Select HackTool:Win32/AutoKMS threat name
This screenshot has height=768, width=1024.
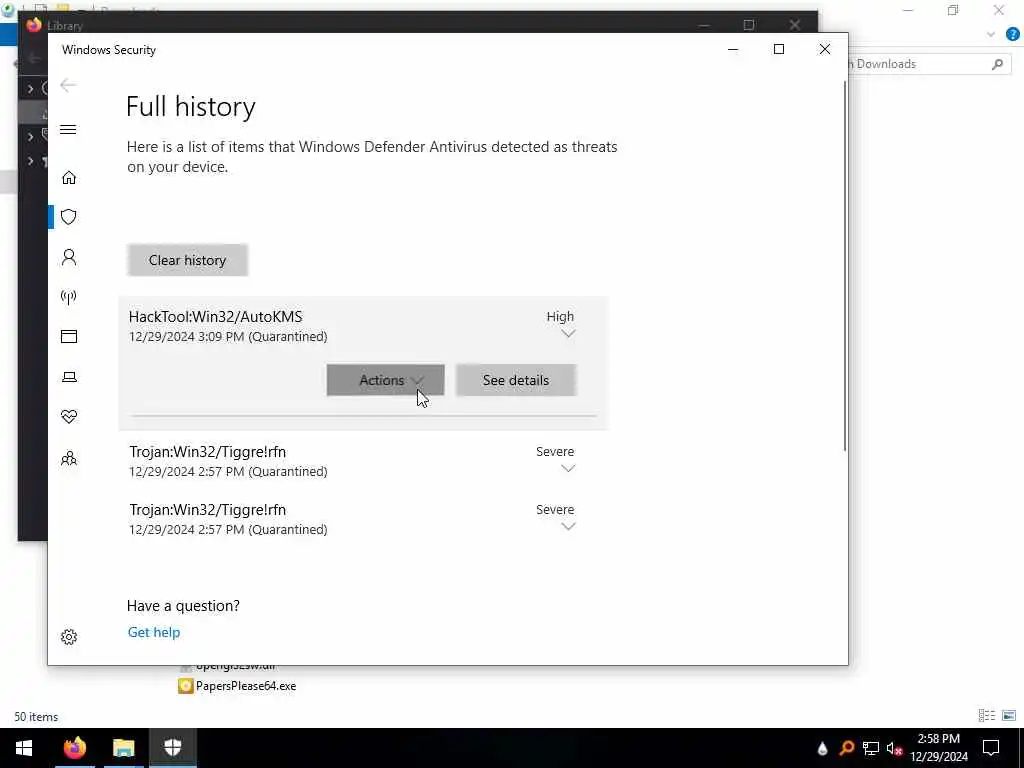(216, 317)
